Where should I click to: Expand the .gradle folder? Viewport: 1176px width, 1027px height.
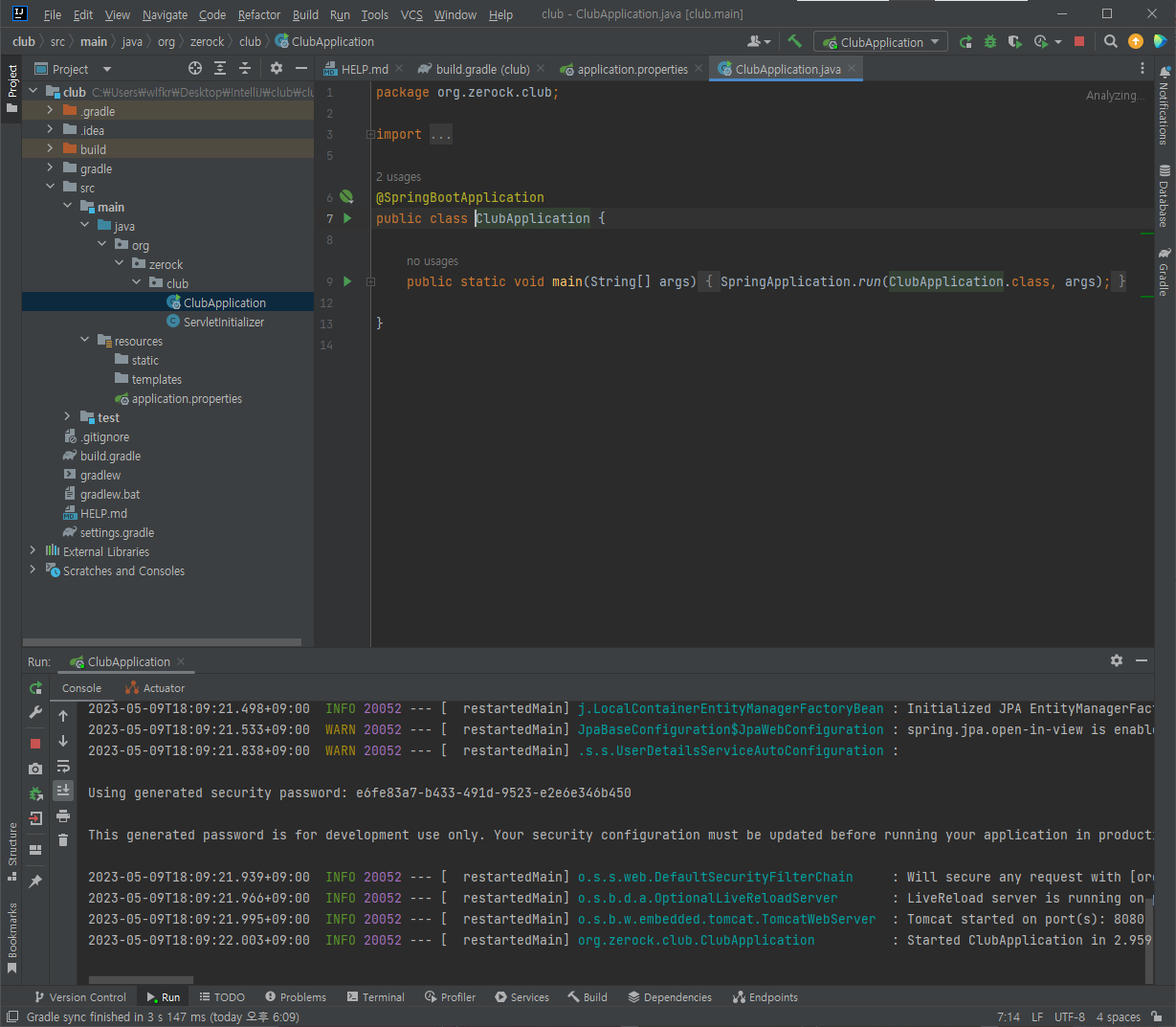[50, 111]
